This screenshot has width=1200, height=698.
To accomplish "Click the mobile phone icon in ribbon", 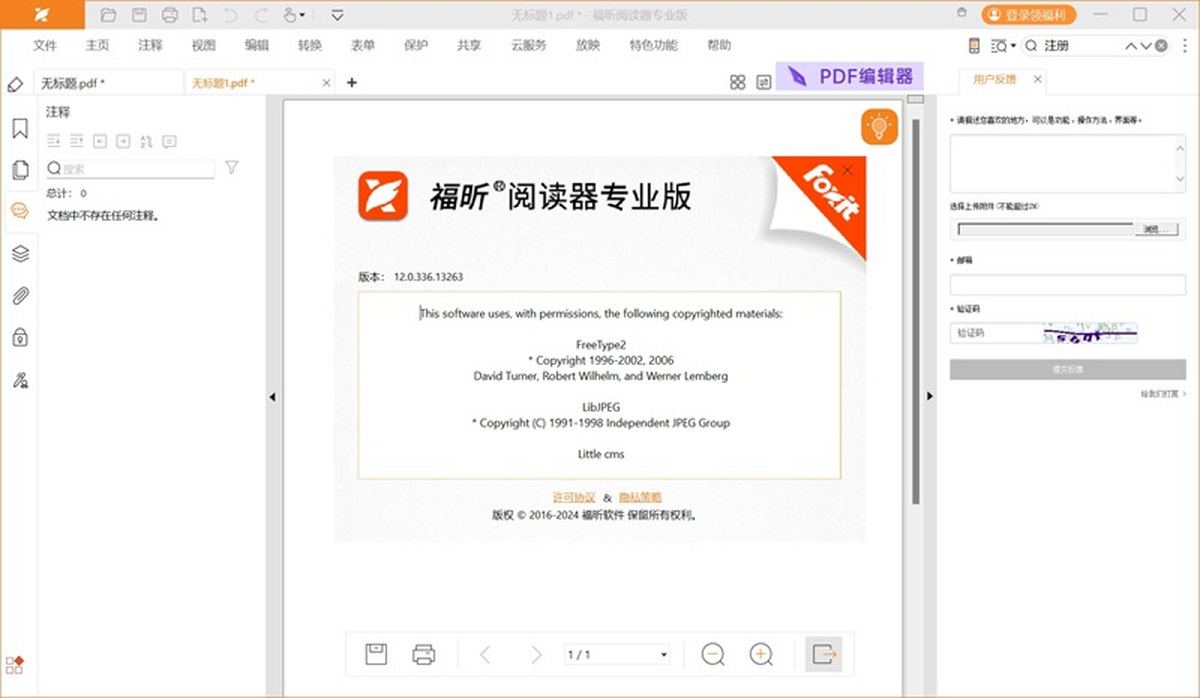I will point(974,46).
